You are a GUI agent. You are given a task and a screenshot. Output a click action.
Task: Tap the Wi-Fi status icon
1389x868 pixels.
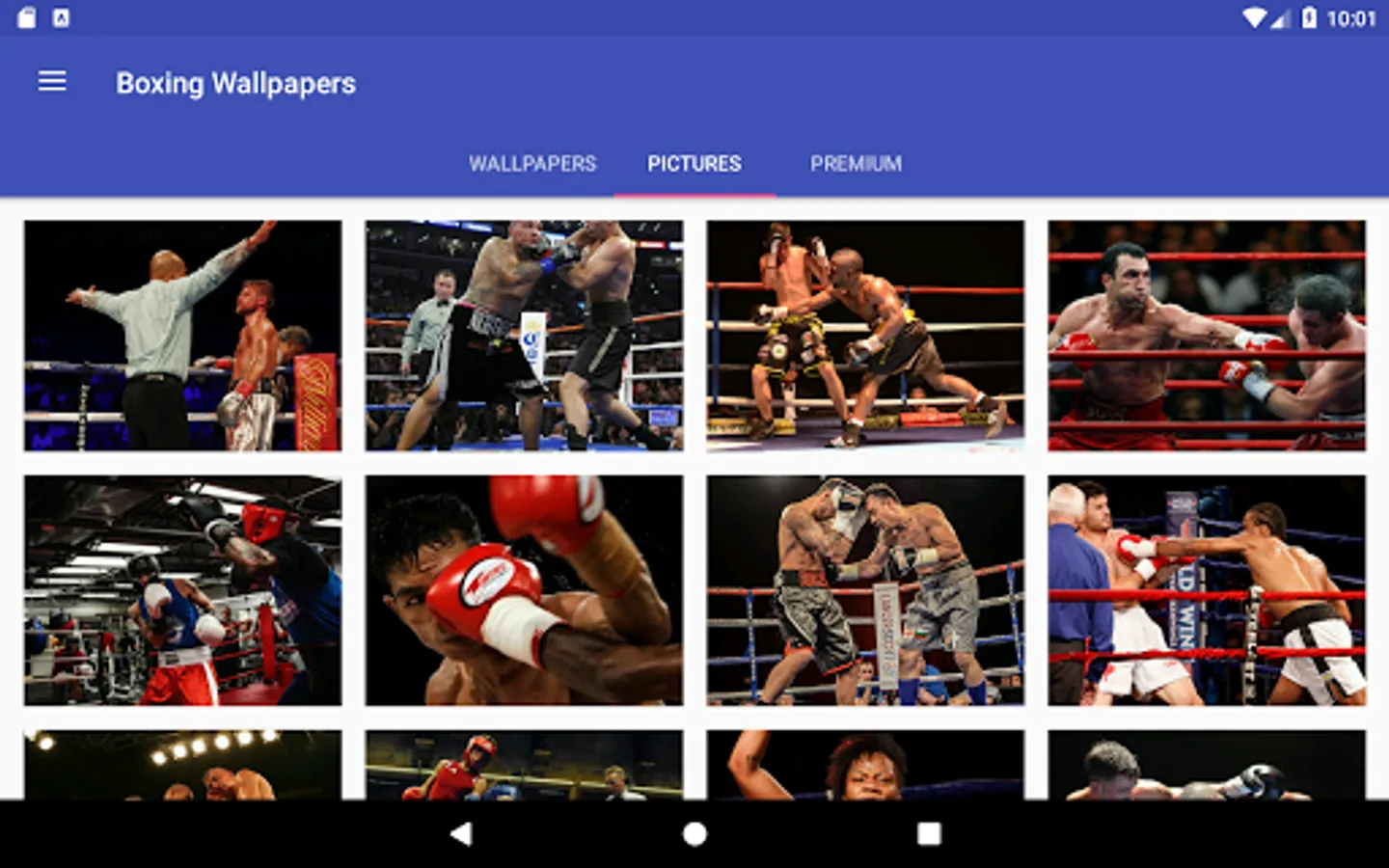point(1254,17)
